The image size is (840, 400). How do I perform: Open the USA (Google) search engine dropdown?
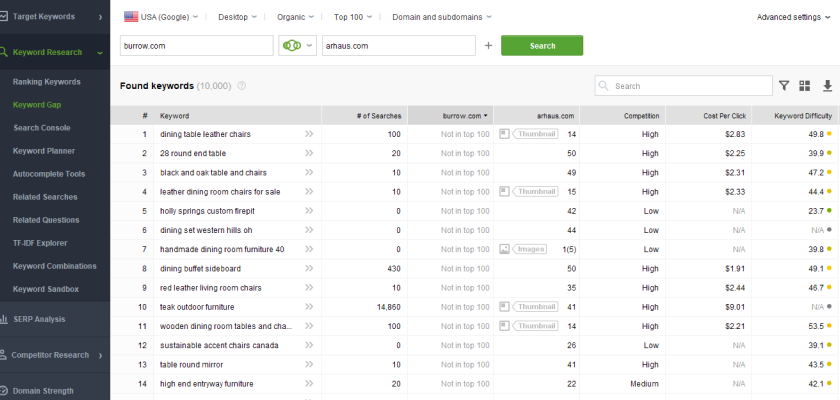pos(161,17)
